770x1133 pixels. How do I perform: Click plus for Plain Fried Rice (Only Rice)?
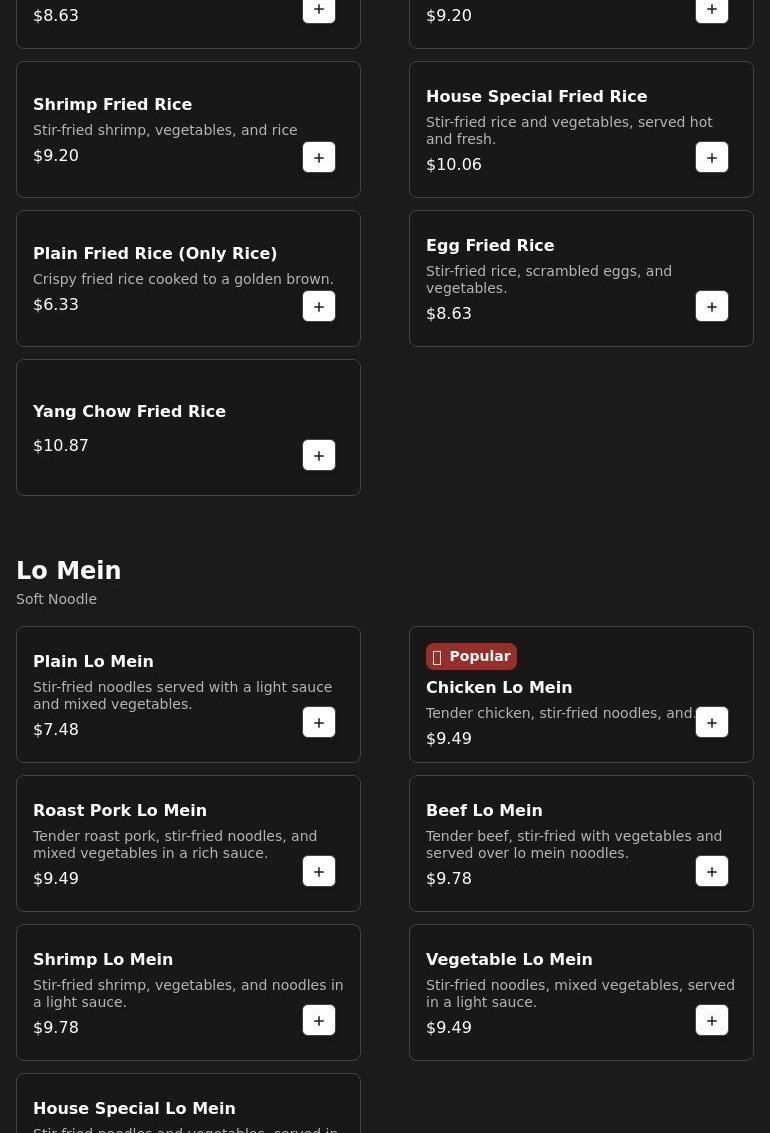click(319, 306)
